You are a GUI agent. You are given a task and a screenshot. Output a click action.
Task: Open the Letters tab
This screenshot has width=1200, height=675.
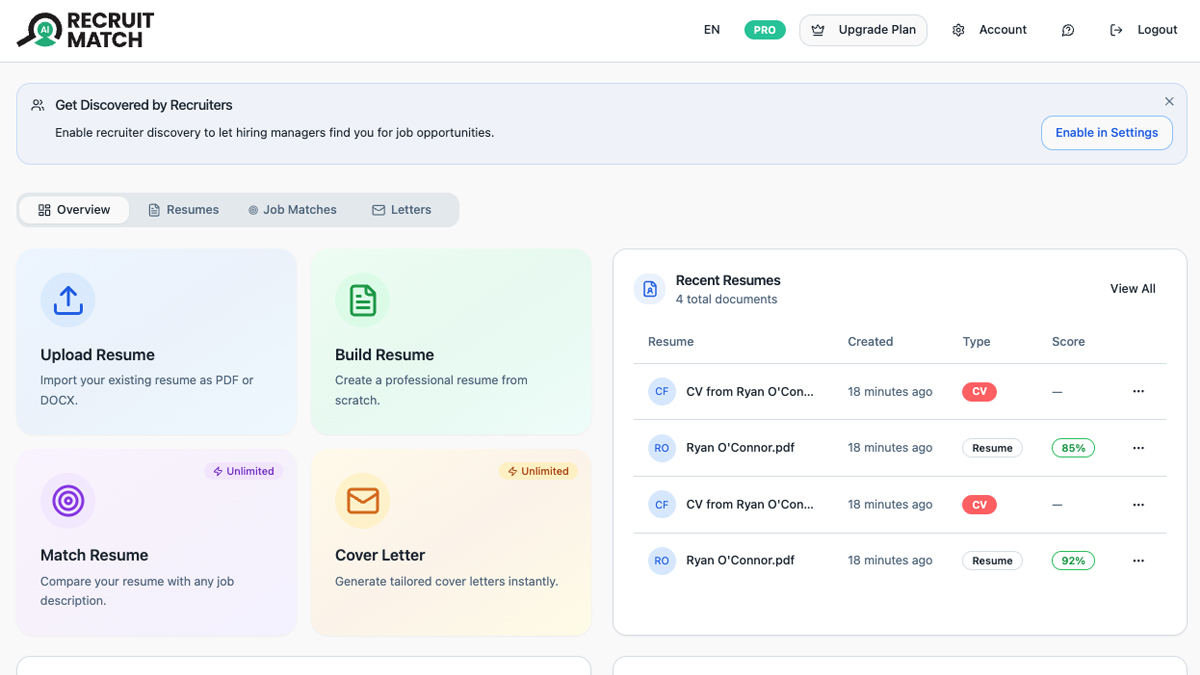[402, 209]
